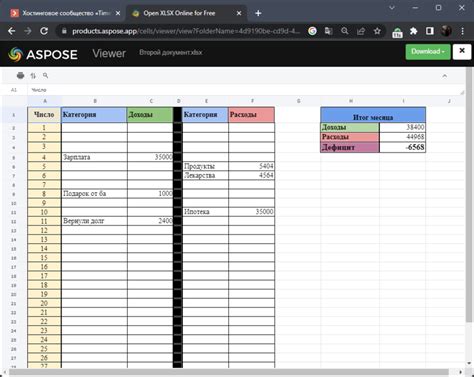The image size is (474, 377).
Task: Click the Google Translate icon in address bar
Action: tap(328, 31)
